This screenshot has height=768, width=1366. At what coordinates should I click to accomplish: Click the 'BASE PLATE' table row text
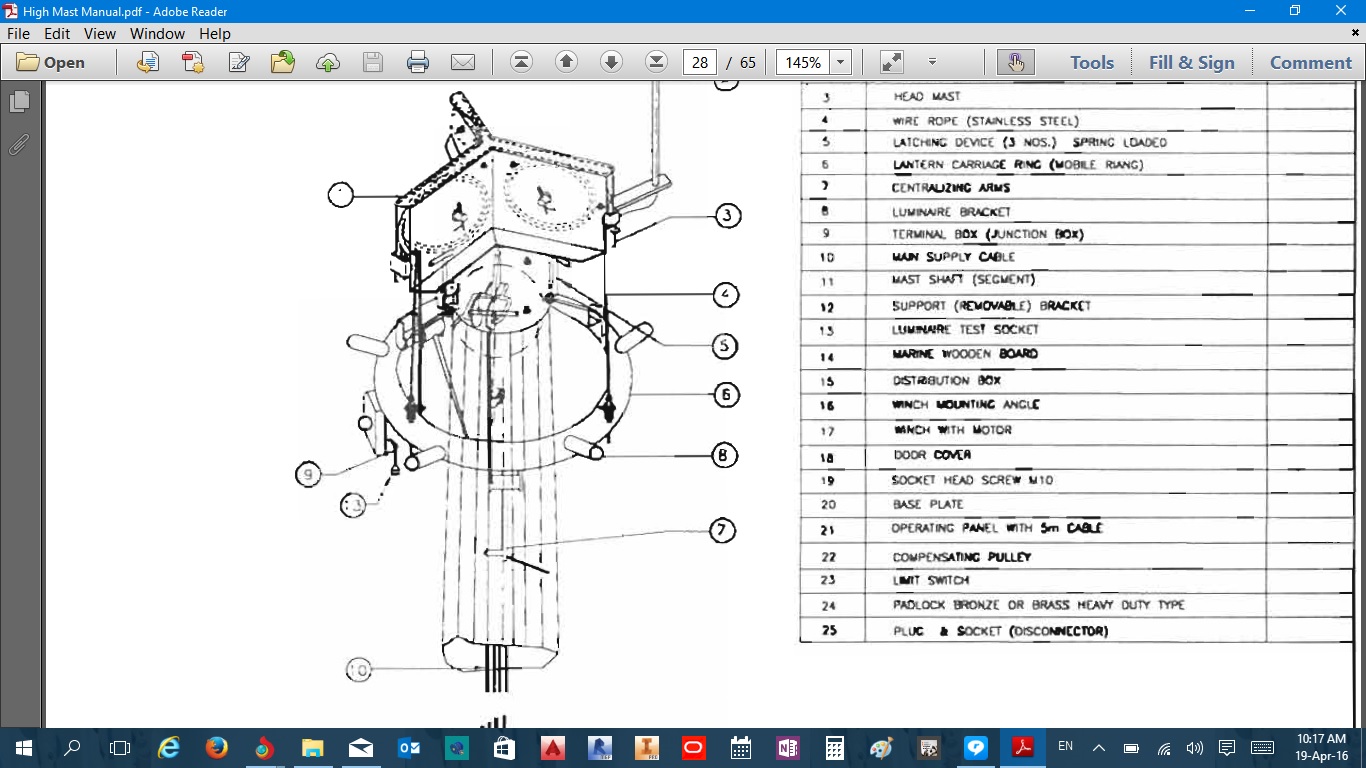coord(928,505)
